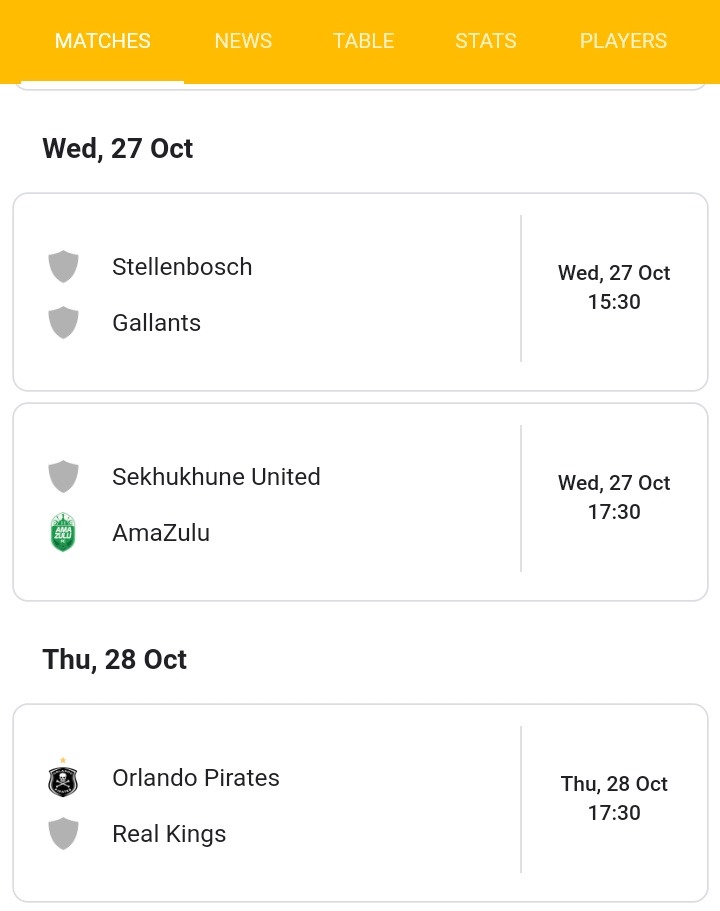Open Orlando Pirates team name
Screen dimensions: 720x911
point(196,778)
